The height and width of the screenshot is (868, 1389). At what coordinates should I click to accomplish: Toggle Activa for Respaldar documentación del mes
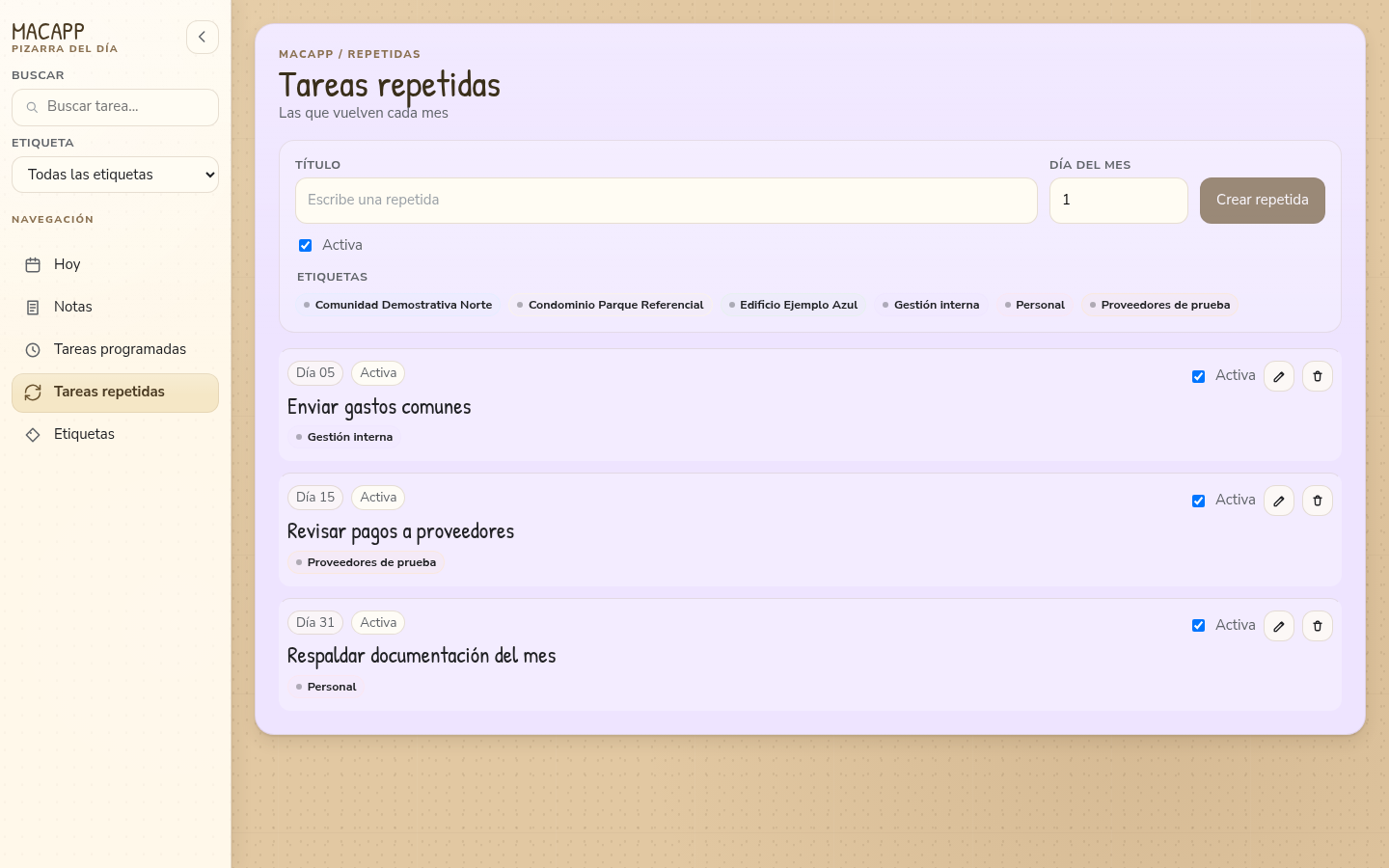pyautogui.click(x=1198, y=626)
